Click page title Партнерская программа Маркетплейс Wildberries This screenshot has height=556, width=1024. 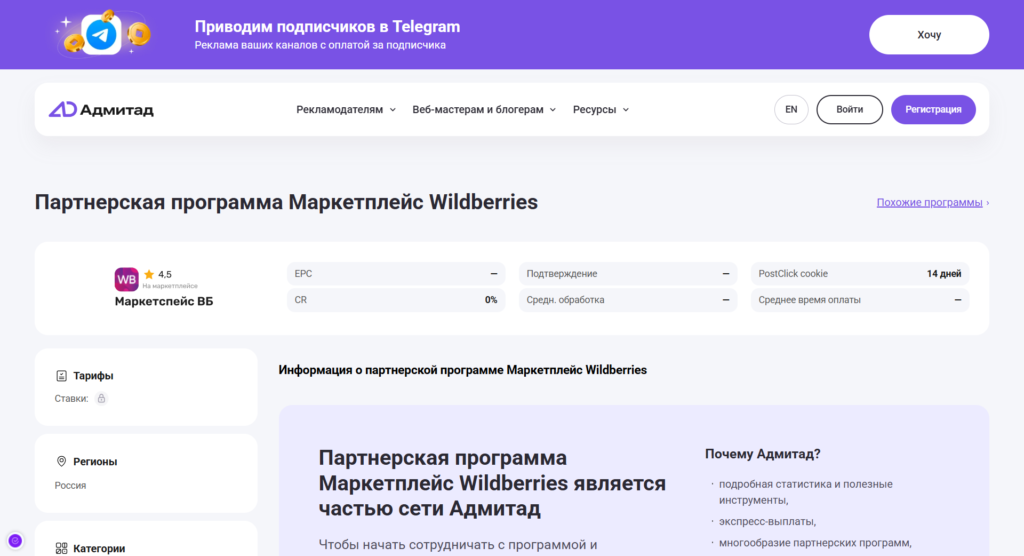(286, 203)
